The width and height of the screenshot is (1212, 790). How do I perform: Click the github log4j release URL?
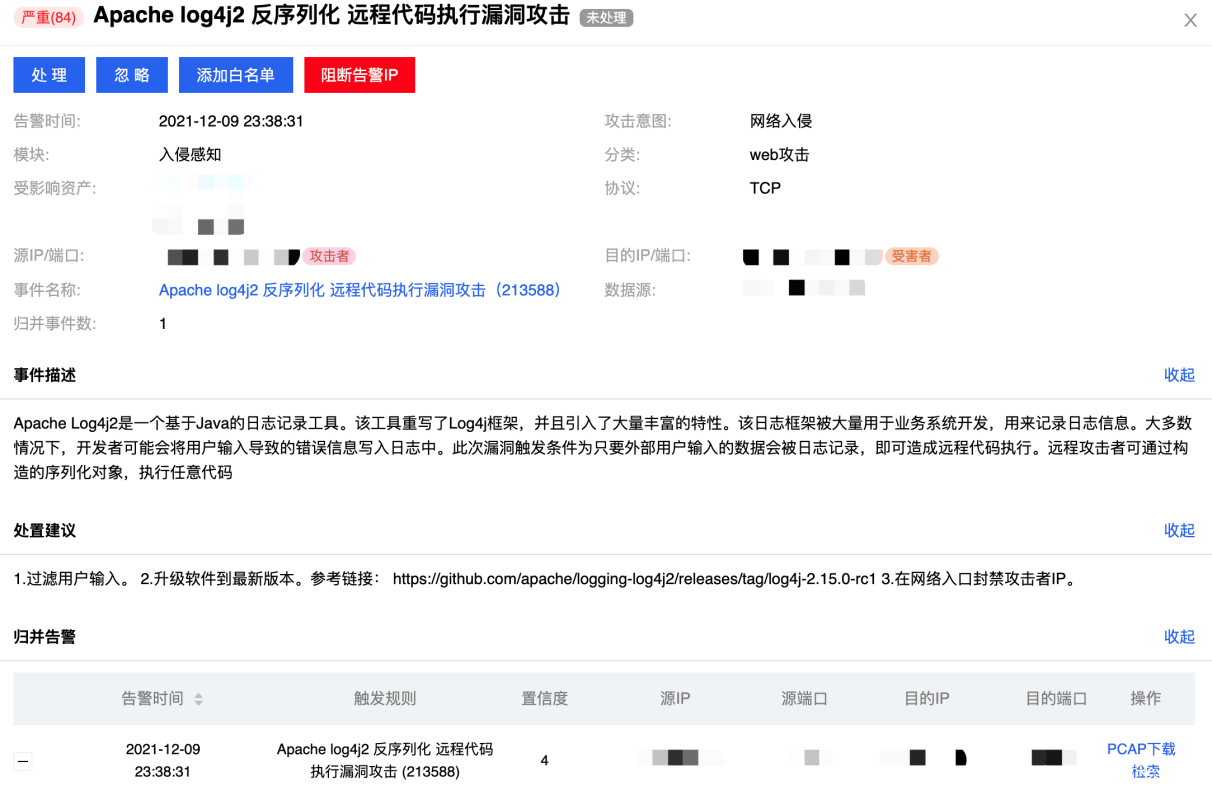[x=634, y=578]
